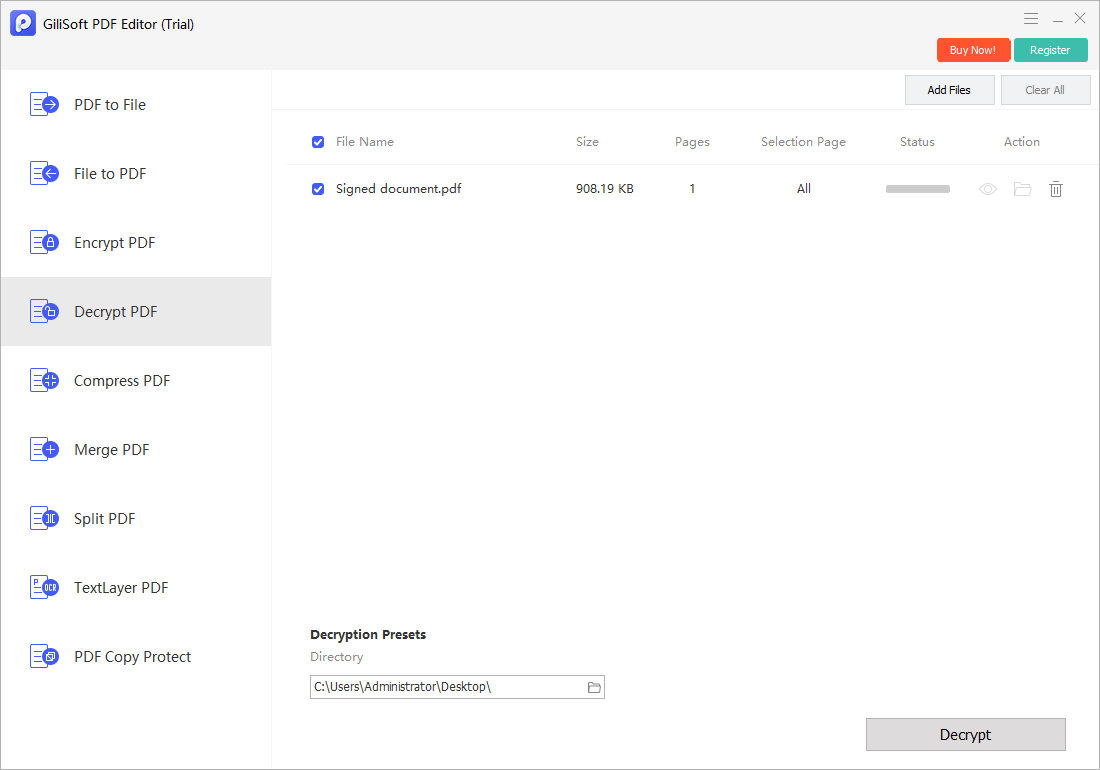Click the Pages column header

pyautogui.click(x=692, y=142)
